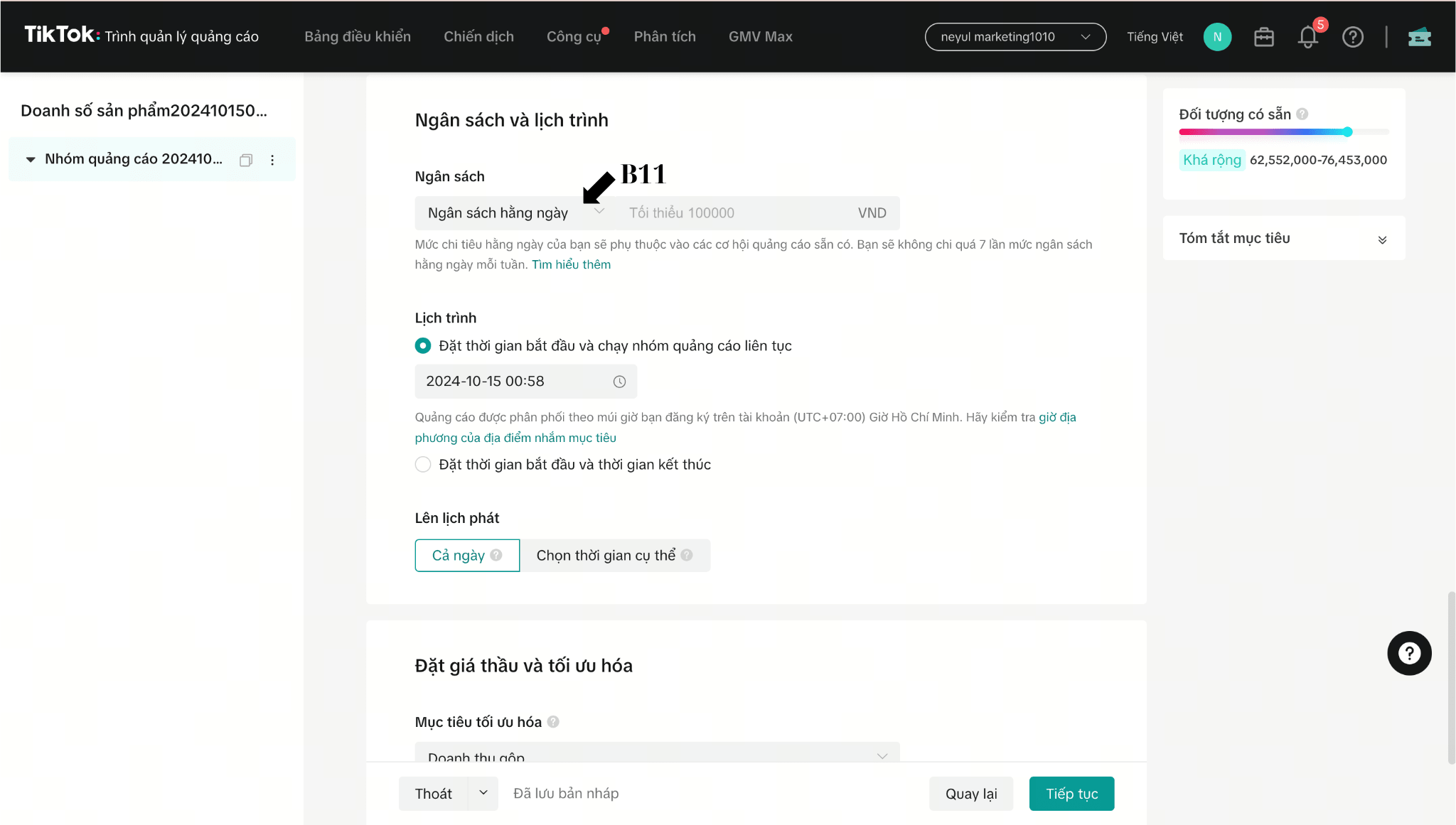Go to Bảng điều khiển tab
1456x825 pixels.
click(358, 37)
